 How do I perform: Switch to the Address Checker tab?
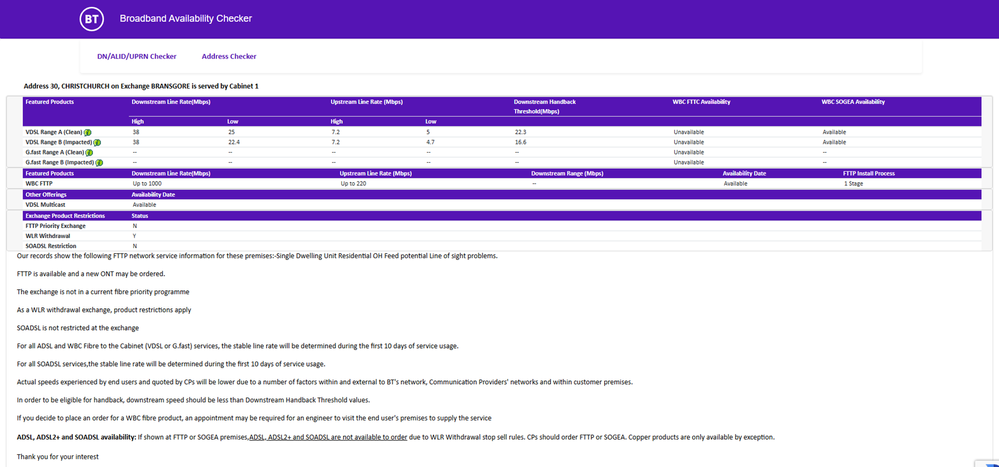tap(229, 57)
